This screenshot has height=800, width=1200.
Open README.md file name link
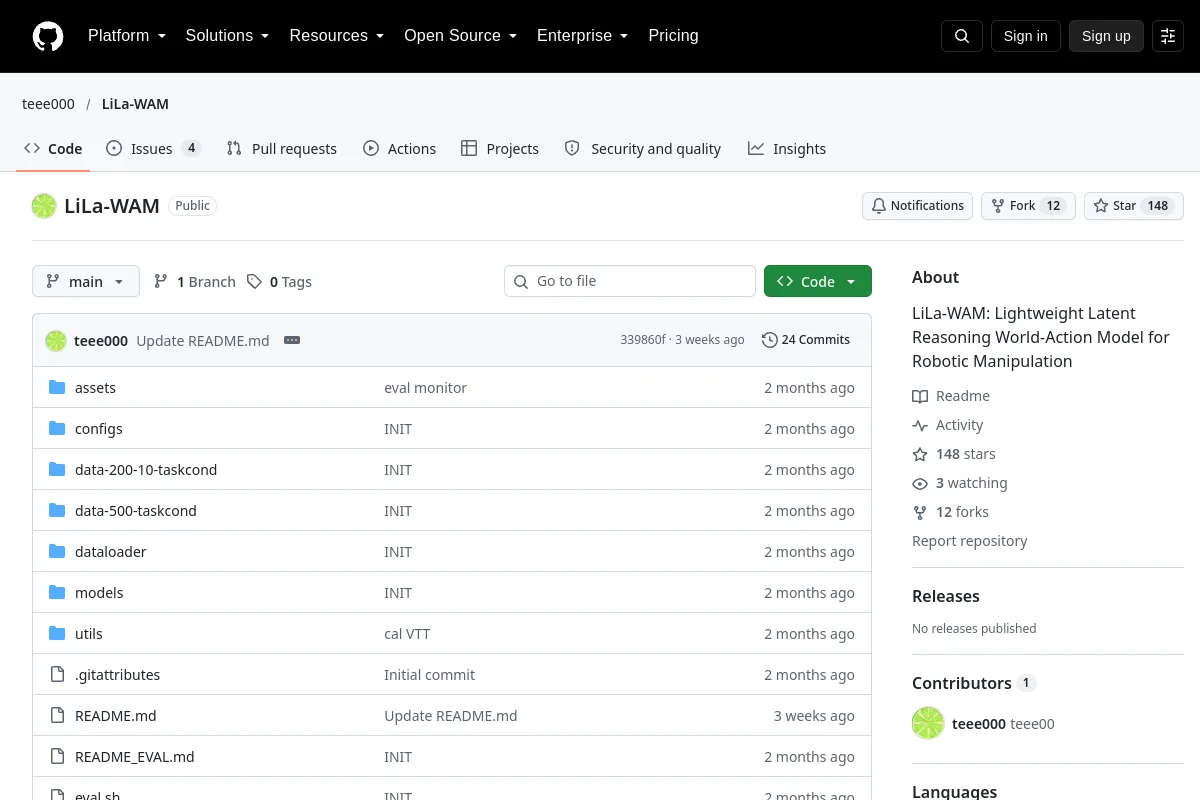click(116, 716)
